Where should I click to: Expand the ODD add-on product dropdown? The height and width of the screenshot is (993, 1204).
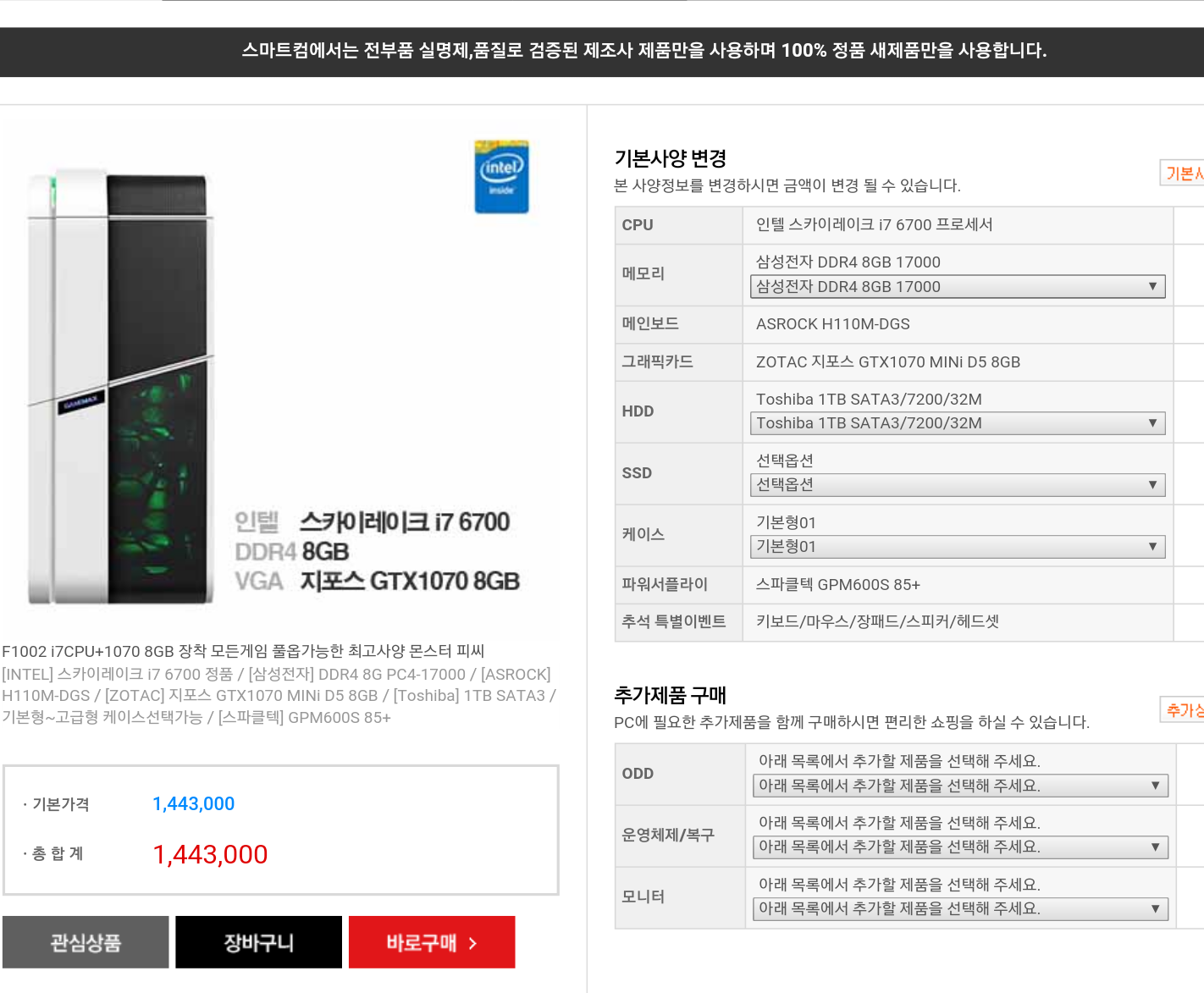click(960, 786)
